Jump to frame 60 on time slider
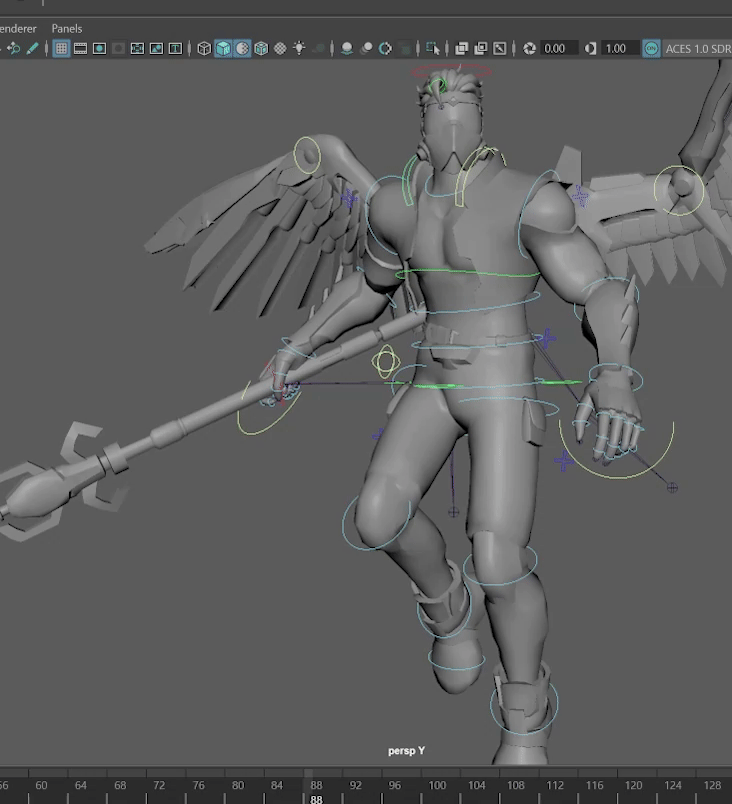The height and width of the screenshot is (804, 732). [x=41, y=785]
